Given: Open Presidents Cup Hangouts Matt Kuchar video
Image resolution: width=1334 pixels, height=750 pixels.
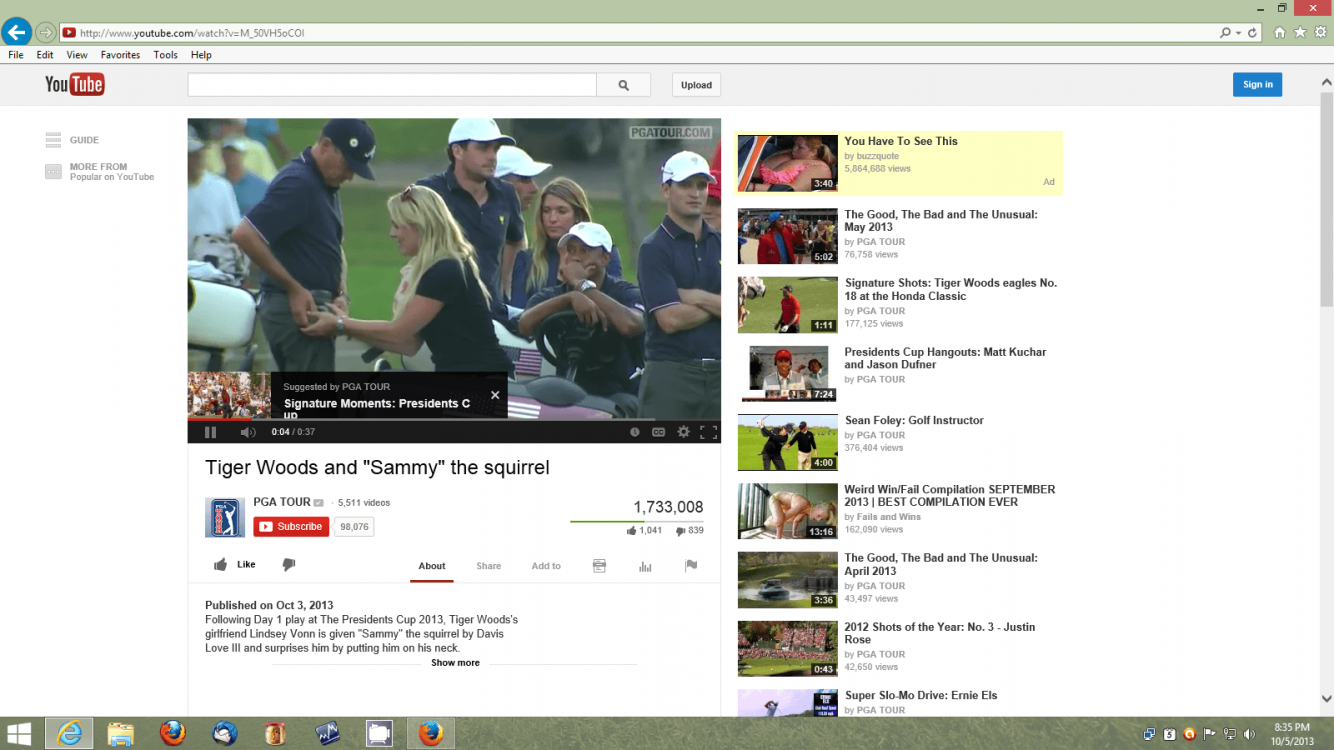Looking at the screenshot, I should (945, 358).
